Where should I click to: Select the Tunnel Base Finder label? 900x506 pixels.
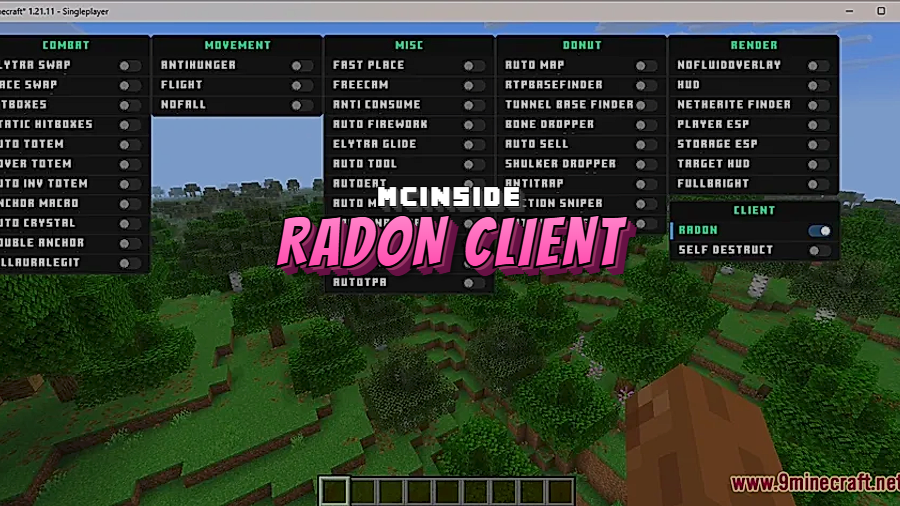tap(569, 105)
